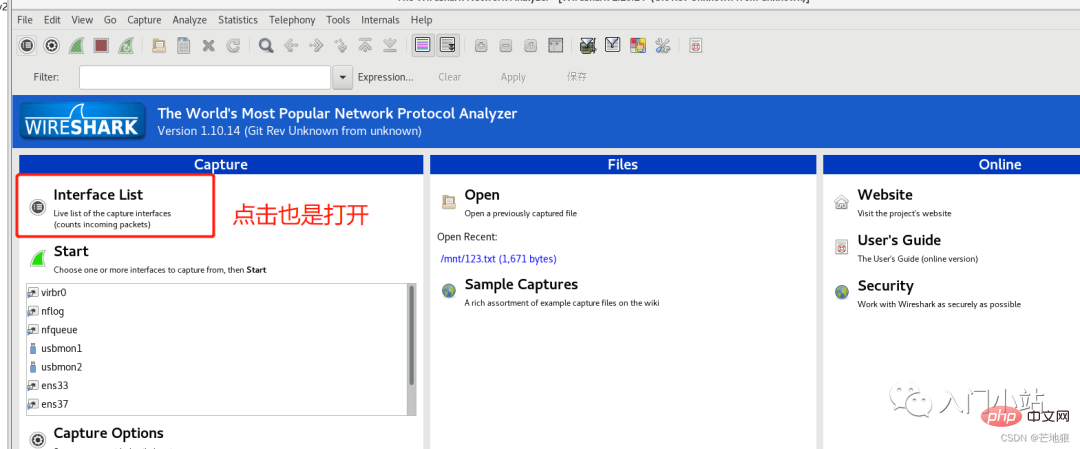Open recent file /mnt/123.txt
Viewport: 1080px width, 449px height.
(x=498, y=259)
